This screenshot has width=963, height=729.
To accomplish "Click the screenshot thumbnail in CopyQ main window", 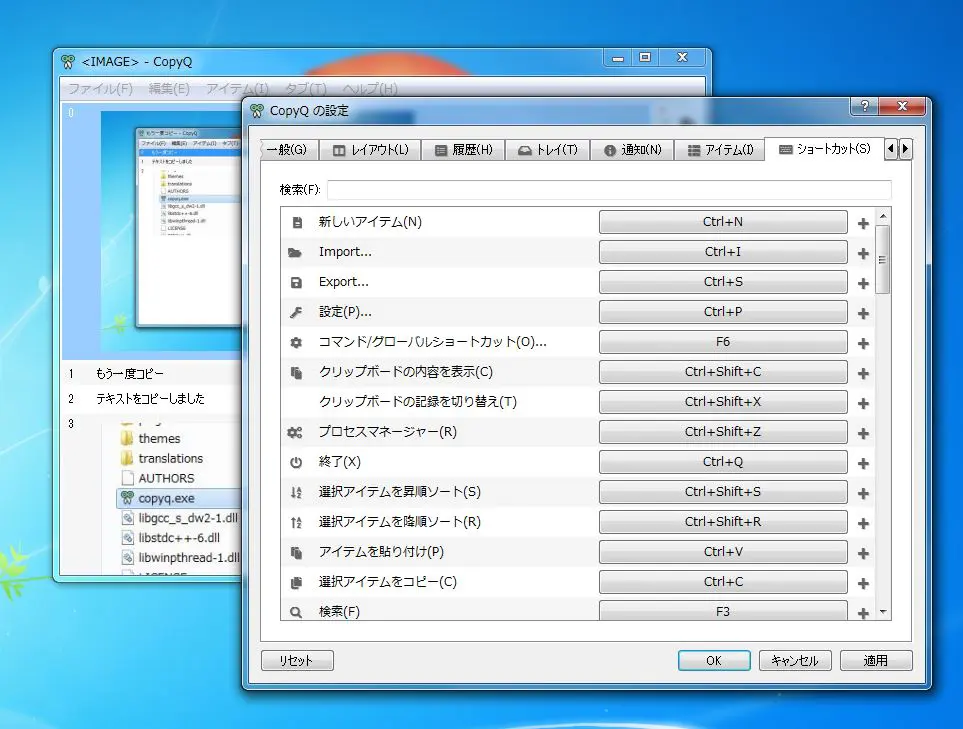I will tap(172, 232).
